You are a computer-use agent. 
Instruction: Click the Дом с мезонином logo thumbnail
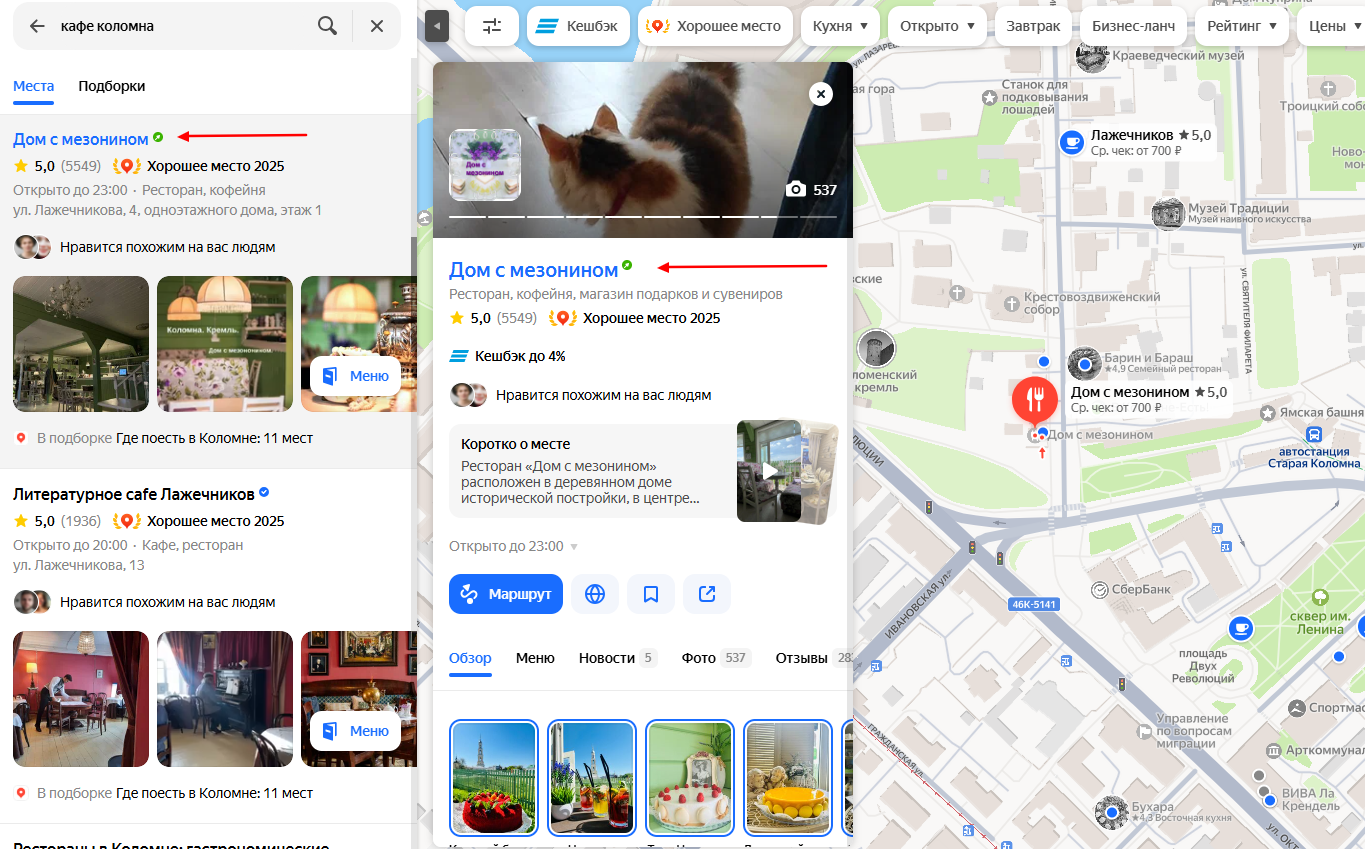pos(485,165)
